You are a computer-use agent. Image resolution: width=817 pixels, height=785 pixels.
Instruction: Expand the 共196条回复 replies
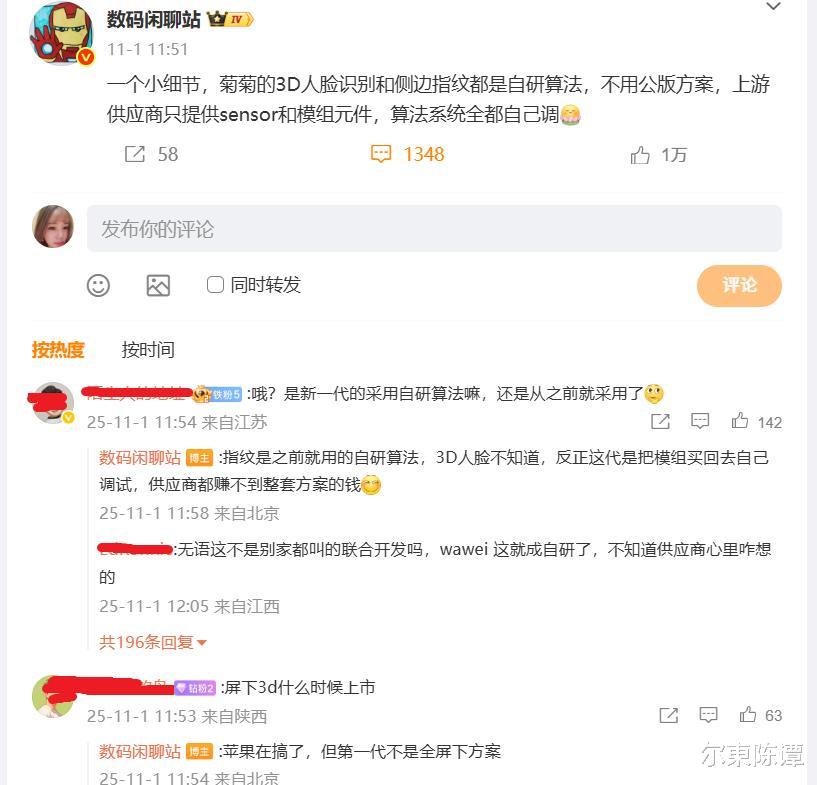click(152, 642)
